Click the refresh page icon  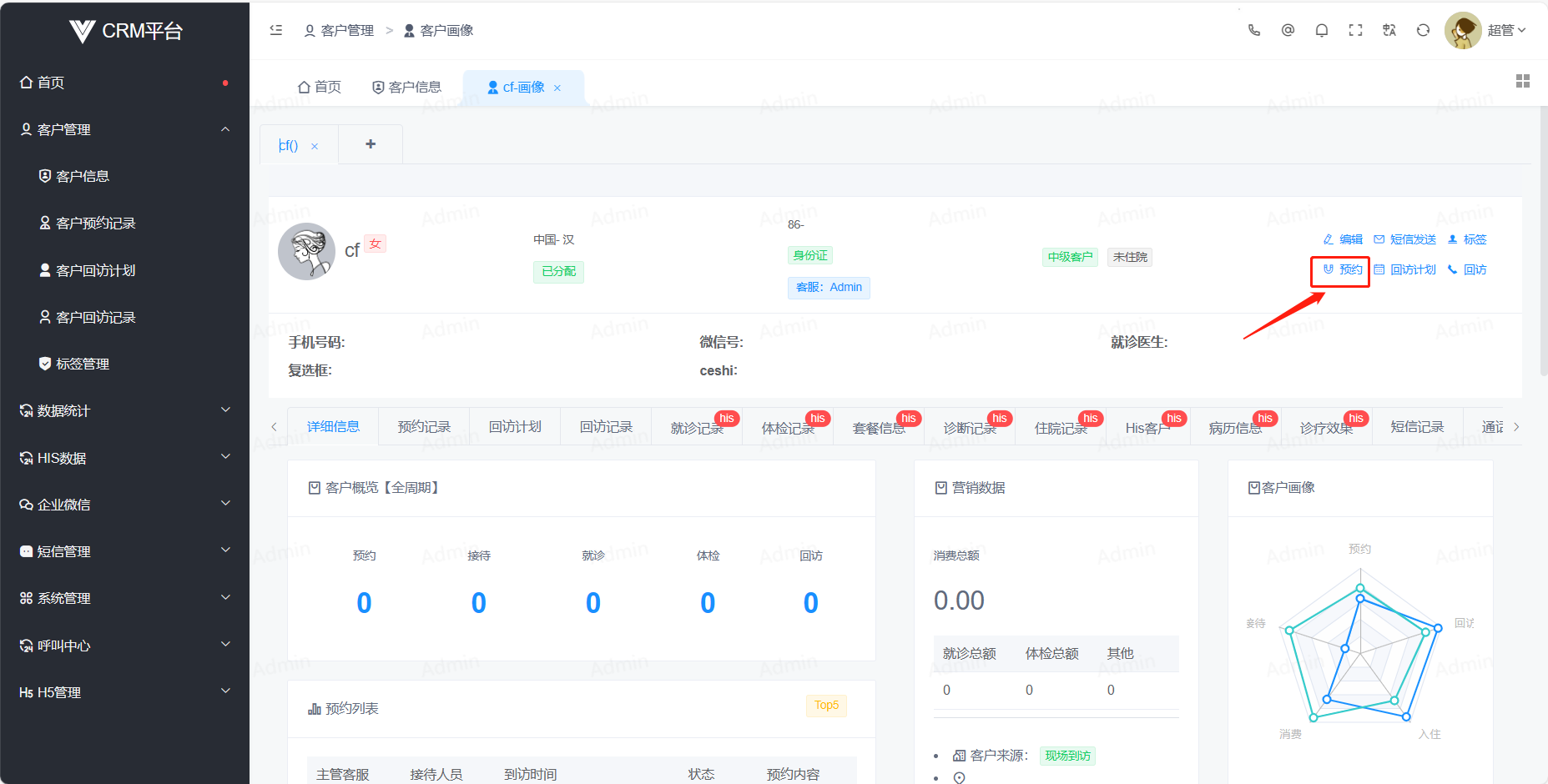1423,30
